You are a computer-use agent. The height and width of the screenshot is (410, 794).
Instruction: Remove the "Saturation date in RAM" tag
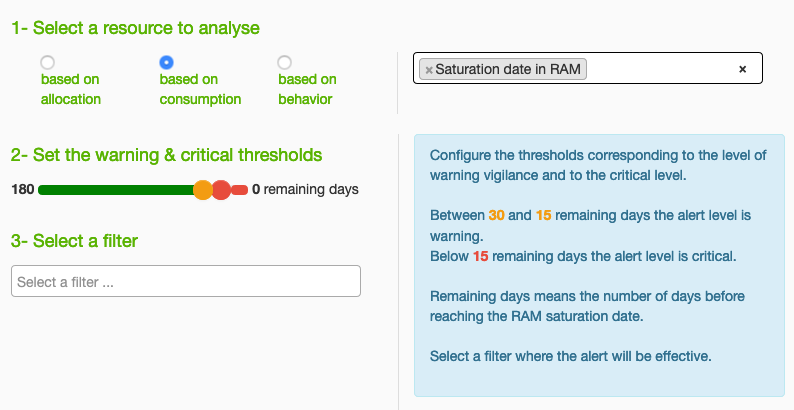click(429, 70)
